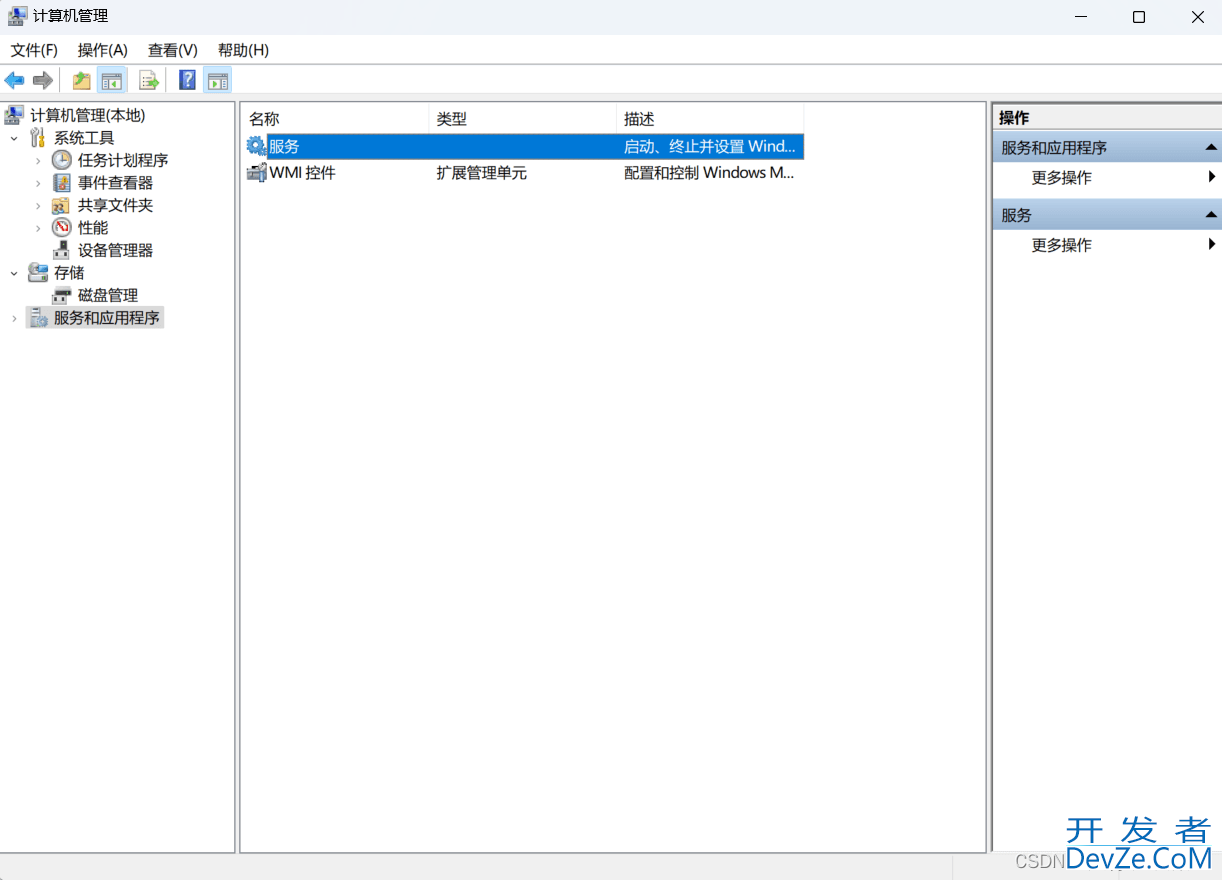Collapse the 存储 tree node
Image resolution: width=1222 pixels, height=880 pixels.
click(x=14, y=273)
